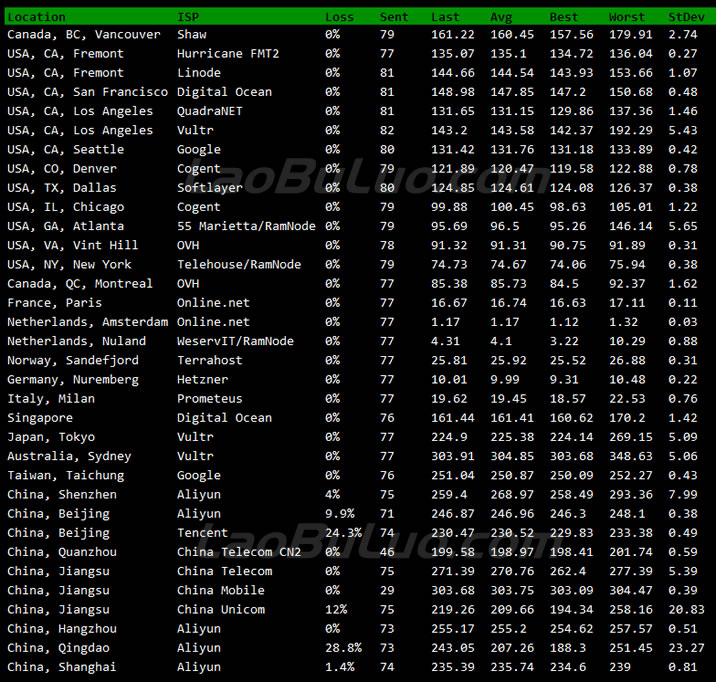716x682 pixels.
Task: Select the WeservIT/RamNode ISP entry
Action: (x=235, y=341)
